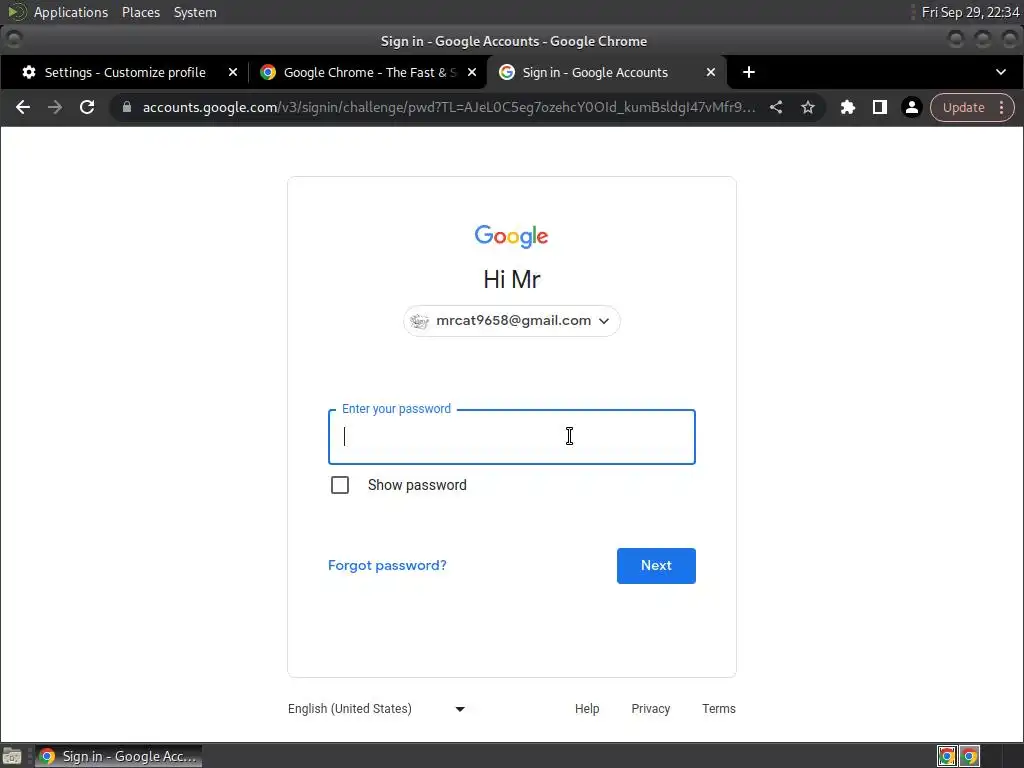Click the account avatar image in email chip

419,321
